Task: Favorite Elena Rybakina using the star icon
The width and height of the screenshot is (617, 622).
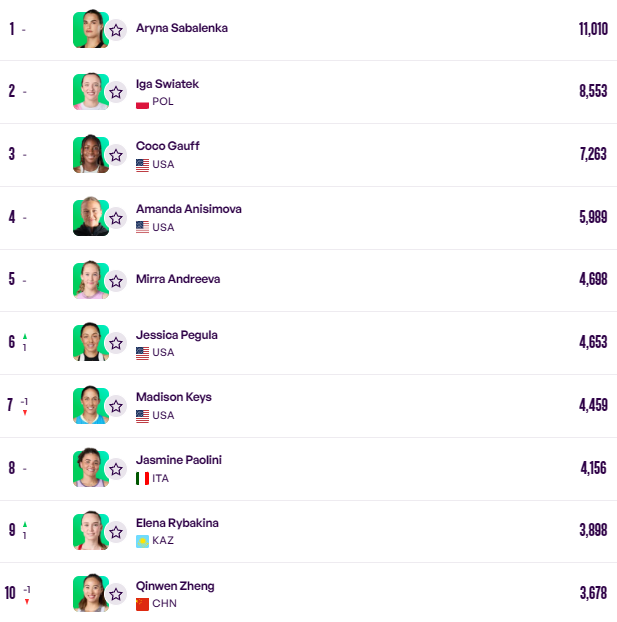Action: pyautogui.click(x=116, y=532)
